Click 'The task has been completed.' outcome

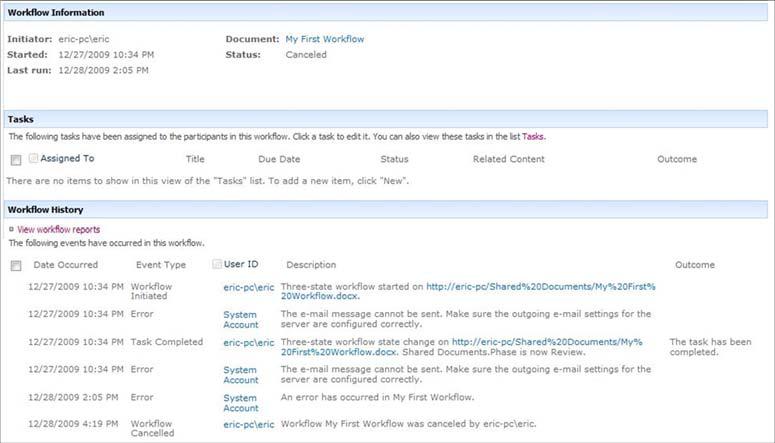[x=710, y=347]
